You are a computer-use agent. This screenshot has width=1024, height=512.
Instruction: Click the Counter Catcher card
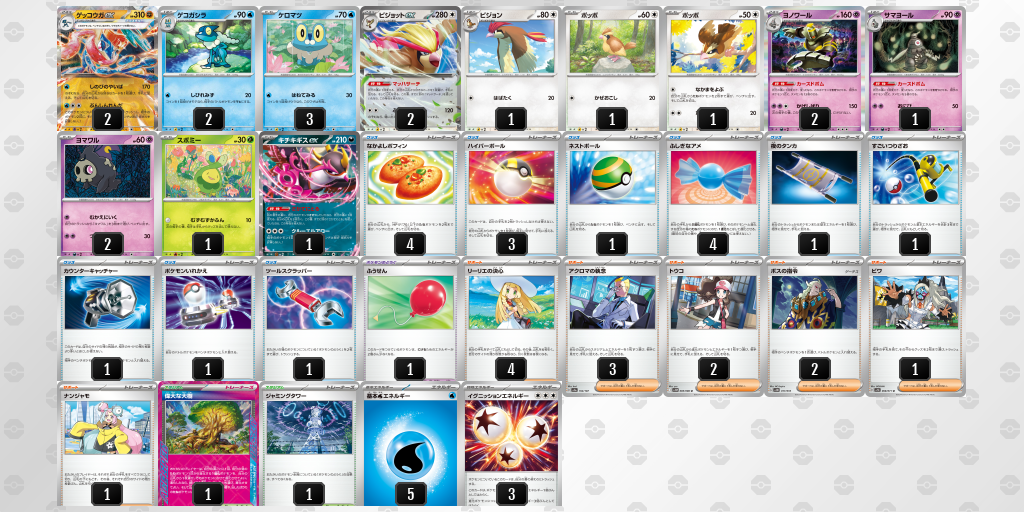(107, 320)
